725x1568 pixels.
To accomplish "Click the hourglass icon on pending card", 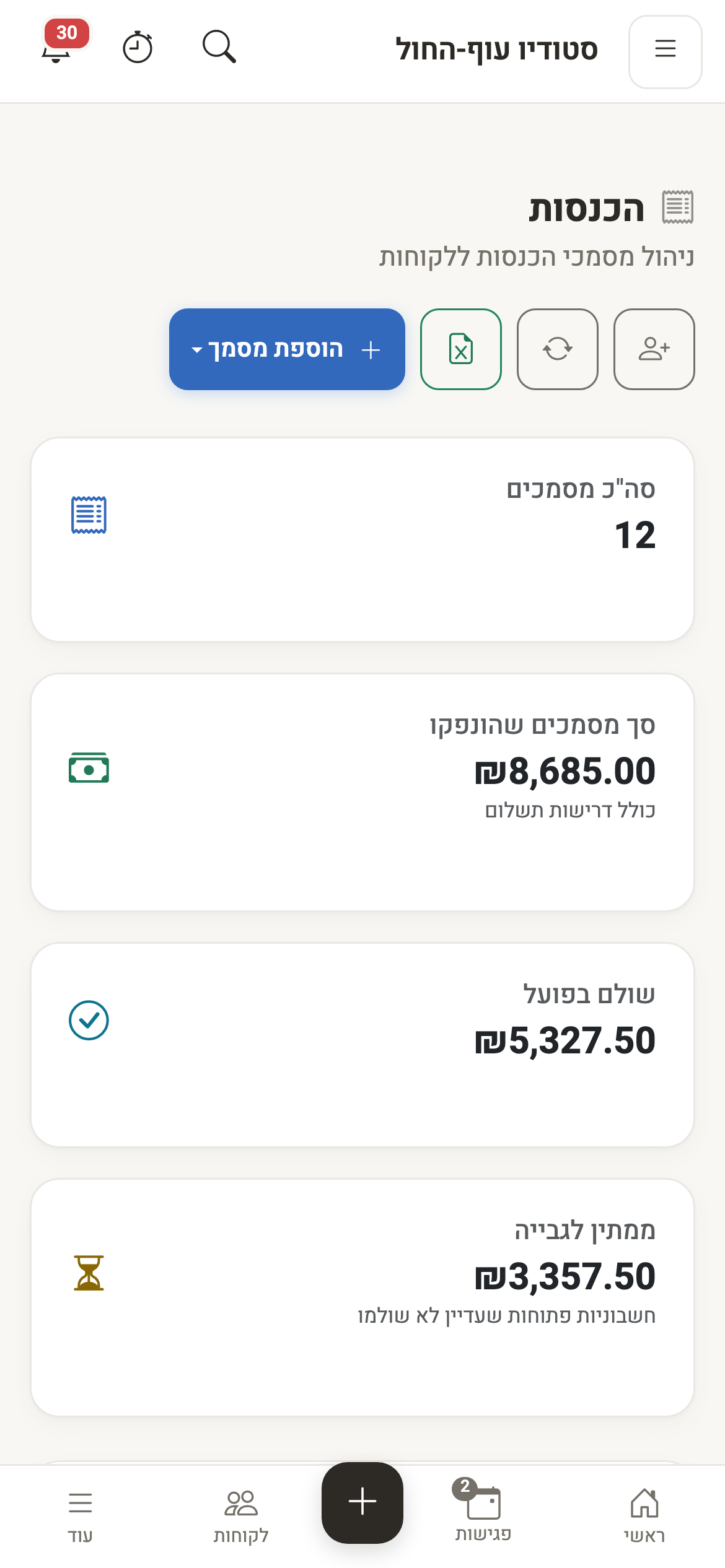I will (89, 1273).
